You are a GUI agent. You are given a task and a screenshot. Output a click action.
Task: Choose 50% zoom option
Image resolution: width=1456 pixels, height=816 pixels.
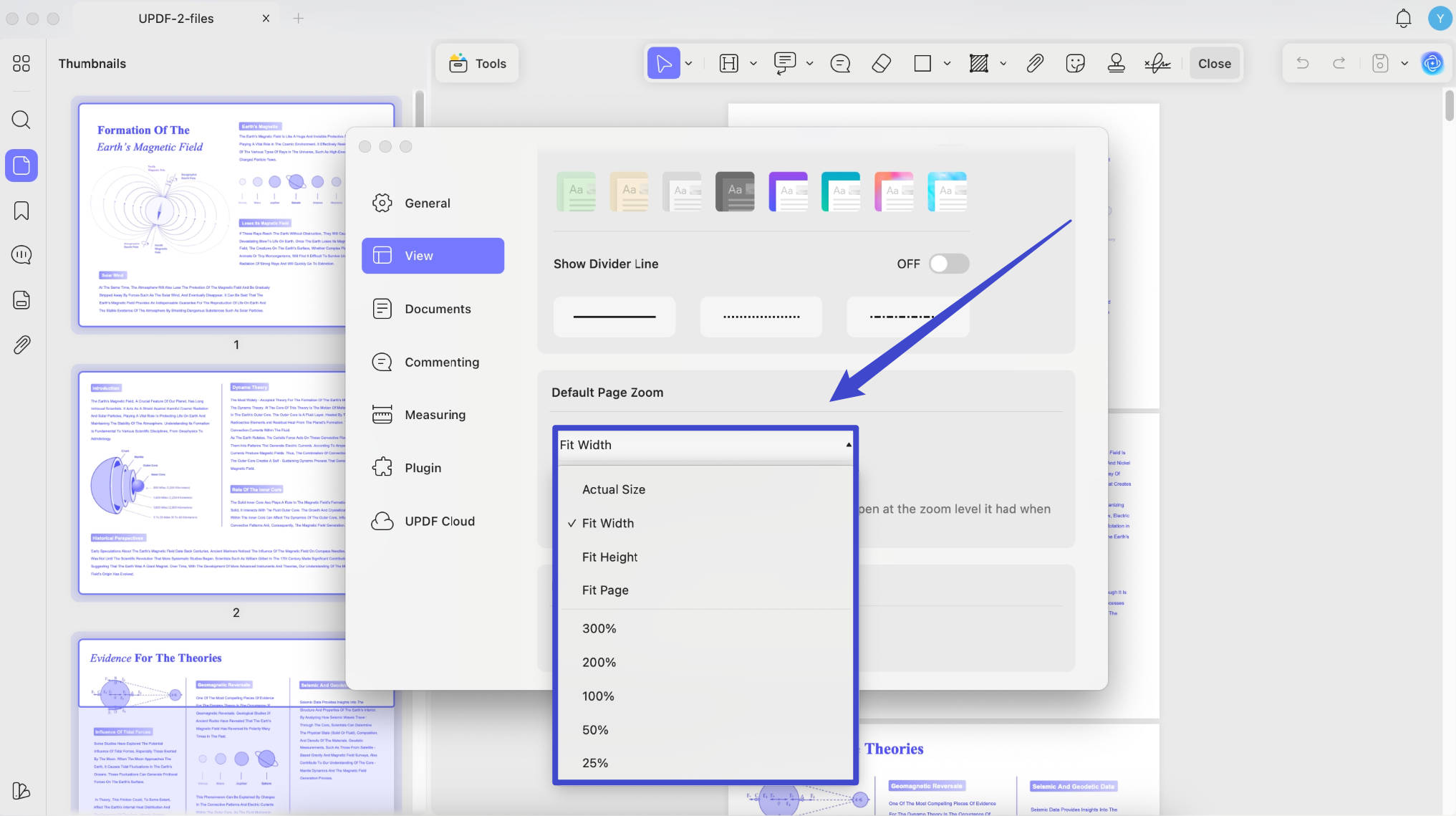(705, 729)
